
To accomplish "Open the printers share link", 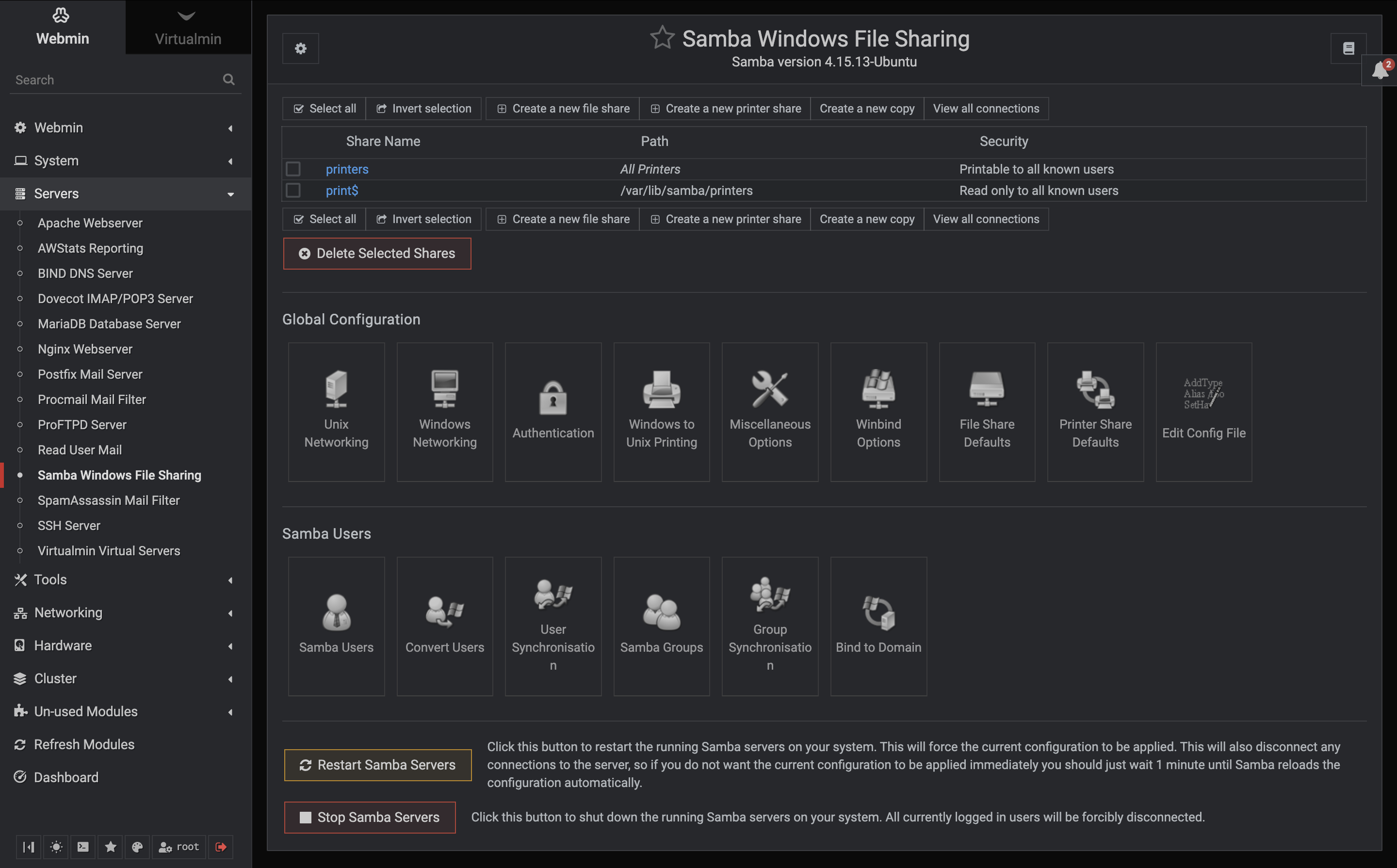I will (x=347, y=169).
